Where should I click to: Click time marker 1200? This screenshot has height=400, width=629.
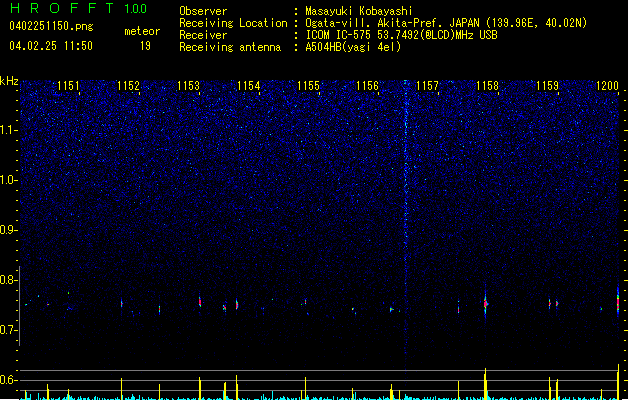click(x=607, y=85)
